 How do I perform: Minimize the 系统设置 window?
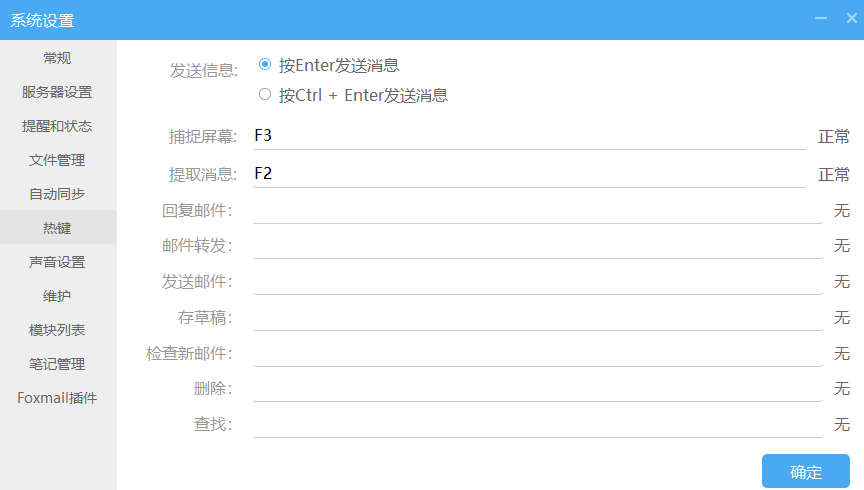821,18
